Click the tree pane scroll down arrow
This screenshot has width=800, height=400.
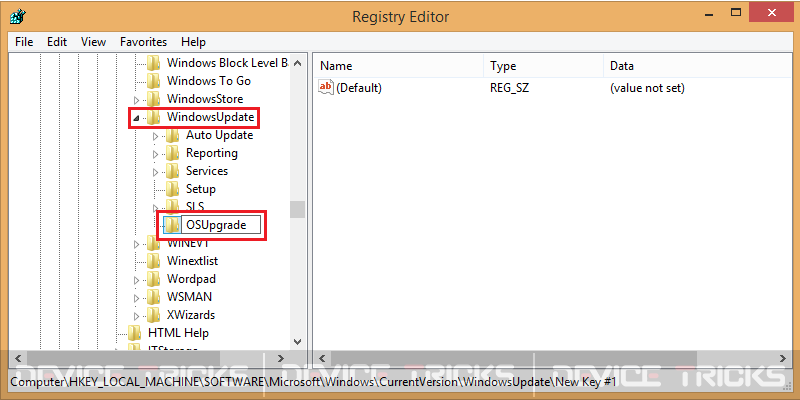tap(298, 341)
